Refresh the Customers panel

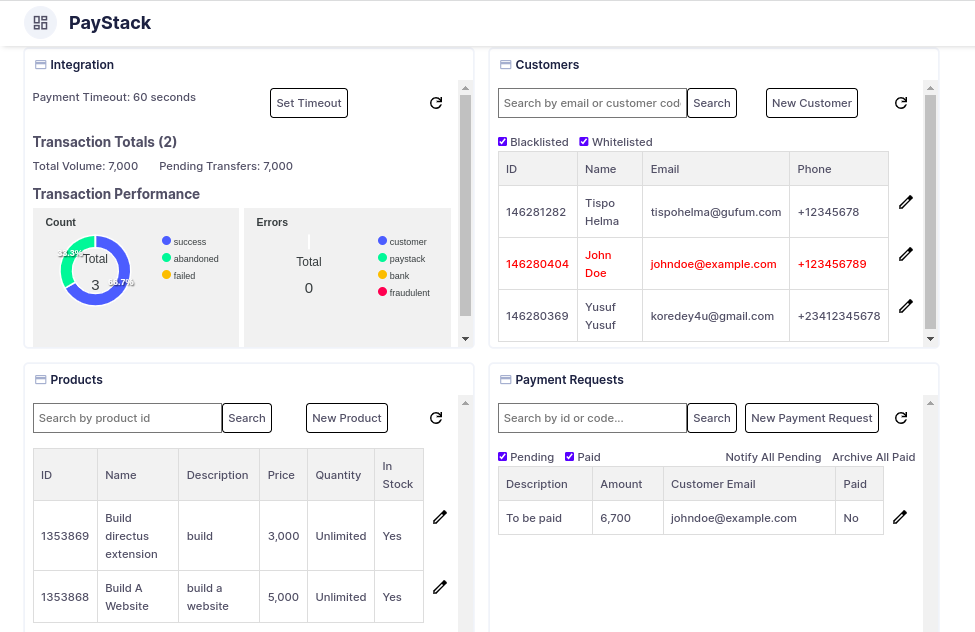pos(901,103)
